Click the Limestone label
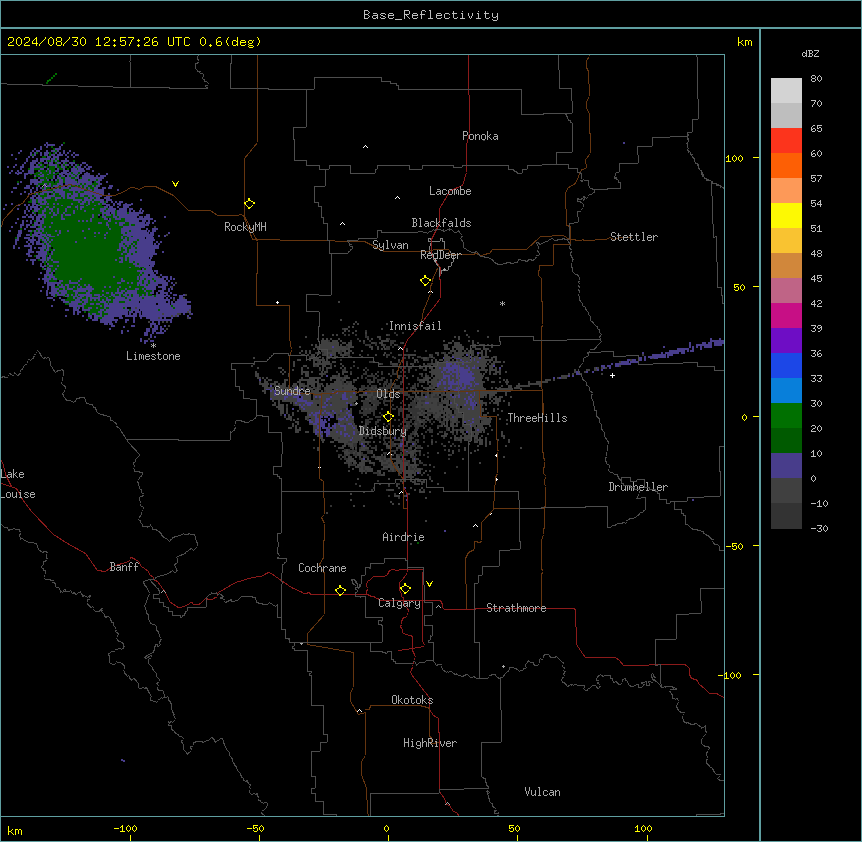This screenshot has height=842, width=862. click(153, 356)
